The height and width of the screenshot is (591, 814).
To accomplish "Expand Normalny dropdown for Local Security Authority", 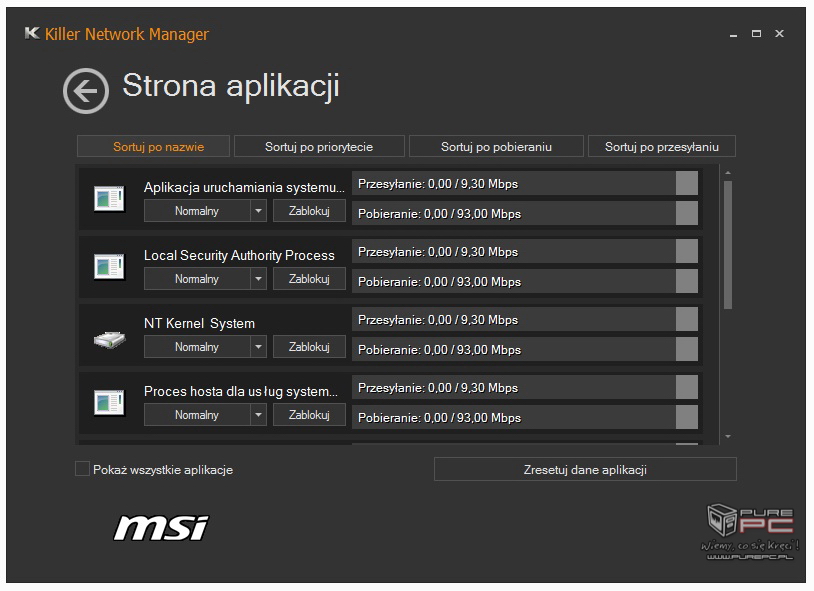I will click(258, 279).
